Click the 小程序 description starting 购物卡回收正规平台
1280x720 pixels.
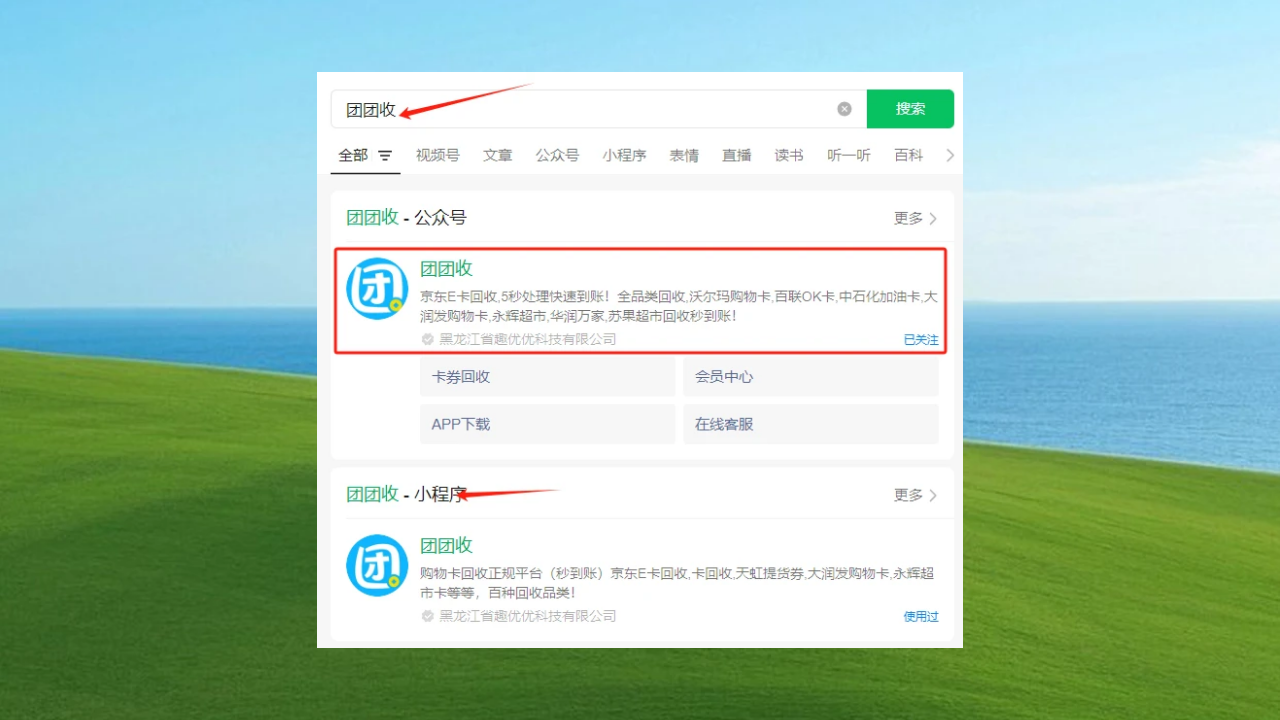(x=679, y=583)
